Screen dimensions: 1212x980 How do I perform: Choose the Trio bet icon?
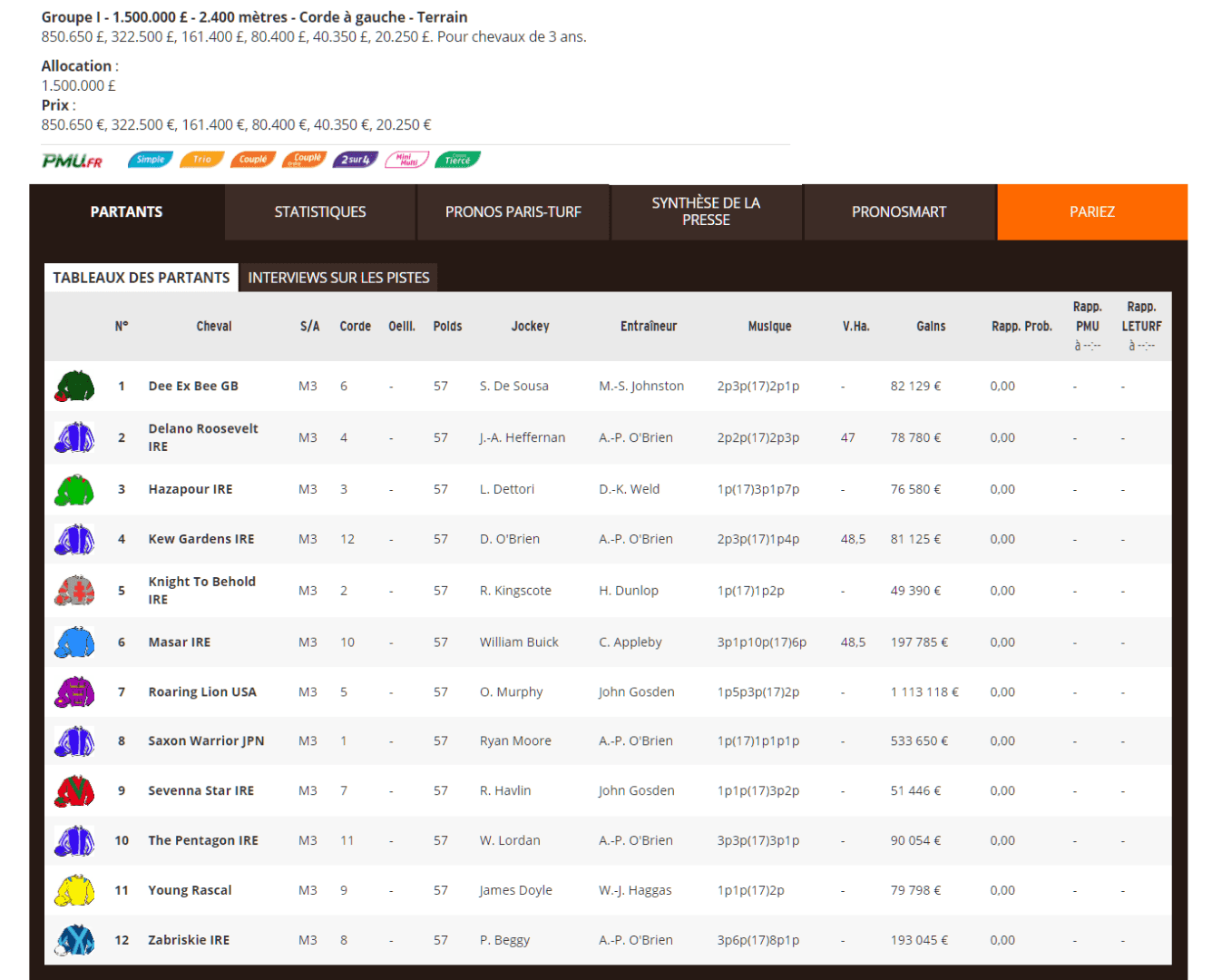pyautogui.click(x=201, y=160)
